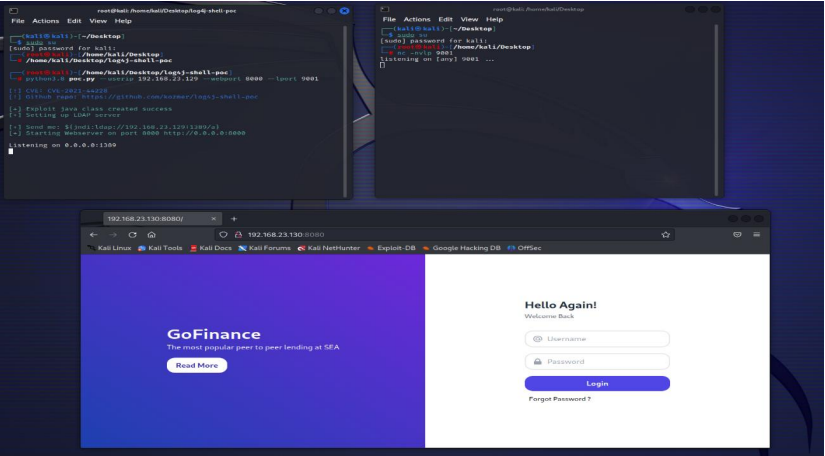Click the Pocket save icon
The image size is (825, 456).
pyautogui.click(x=737, y=235)
